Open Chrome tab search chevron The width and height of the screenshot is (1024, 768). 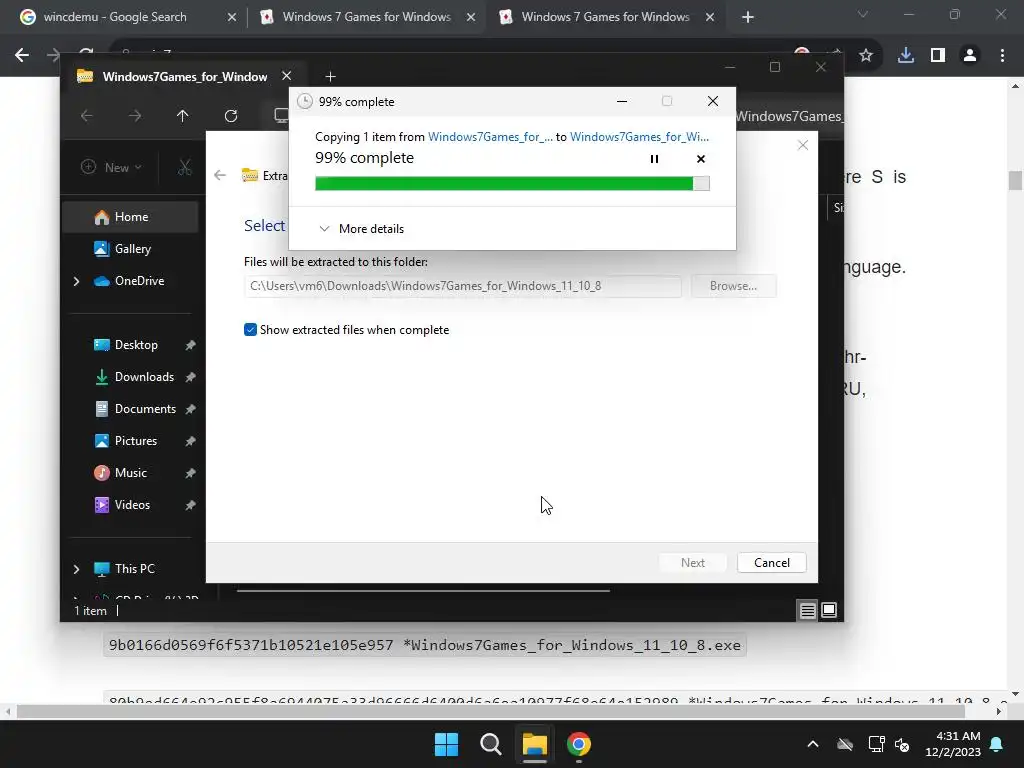tap(863, 14)
